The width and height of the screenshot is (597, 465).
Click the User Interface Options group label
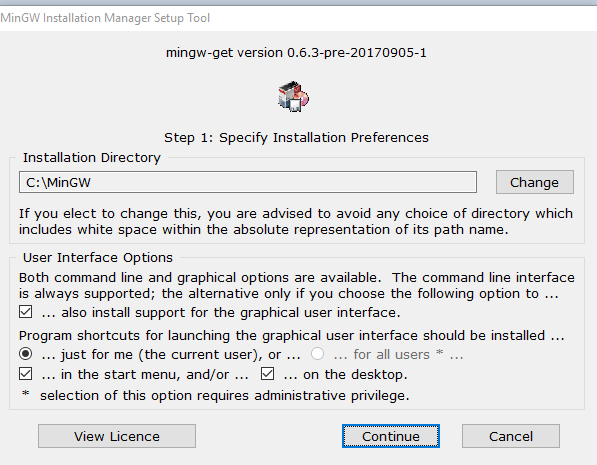tap(98, 258)
